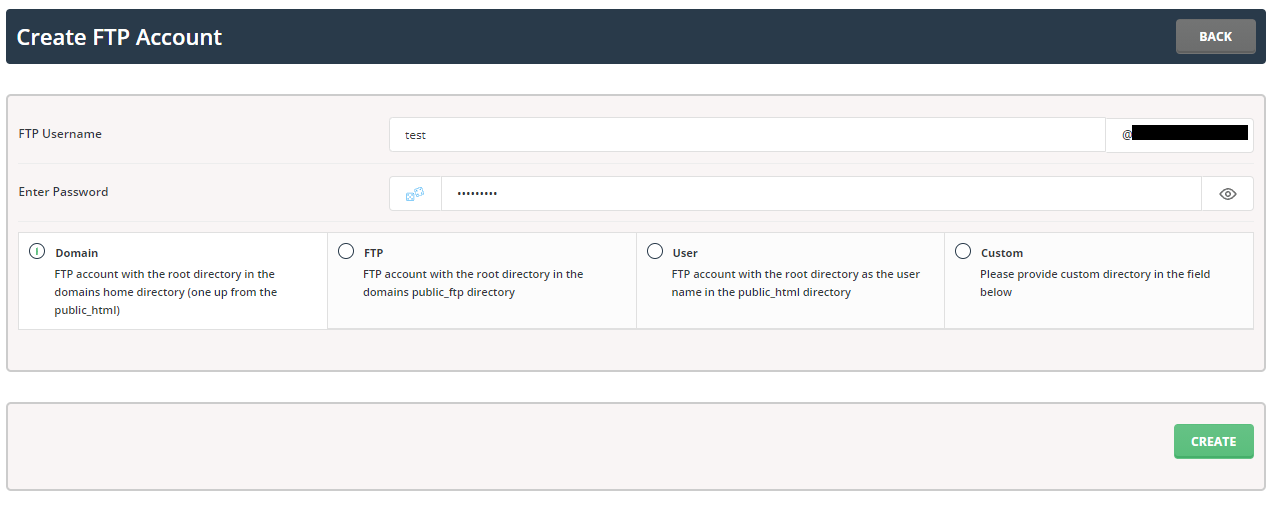Image resolution: width=1282 pixels, height=508 pixels.
Task: Click the Domain option description text
Action: (x=165, y=292)
